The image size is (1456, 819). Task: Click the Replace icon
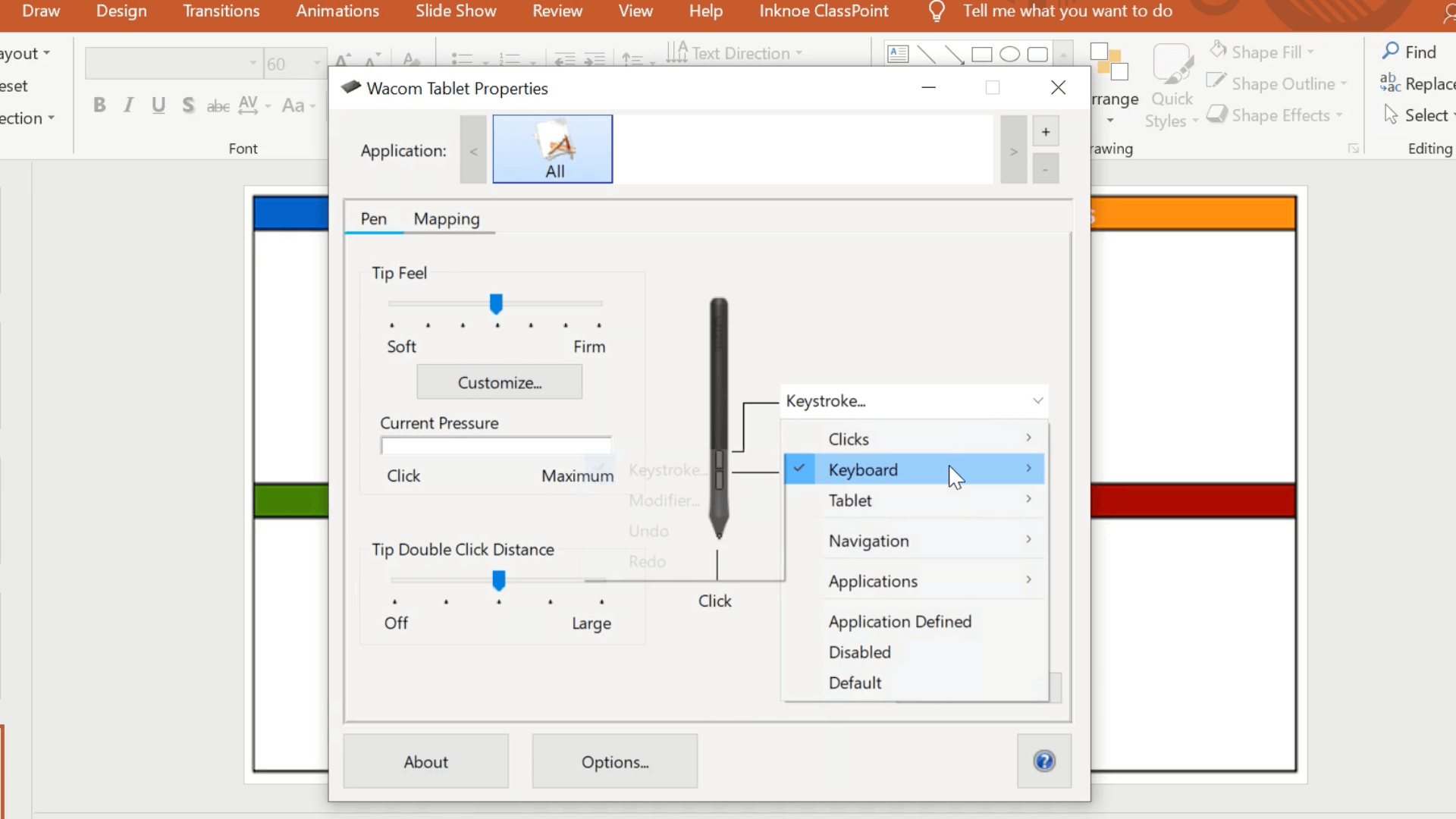(x=1390, y=83)
